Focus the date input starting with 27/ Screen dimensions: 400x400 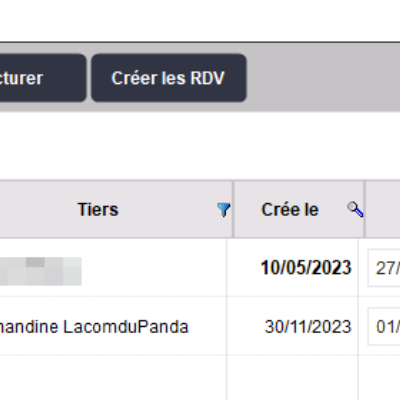384,268
